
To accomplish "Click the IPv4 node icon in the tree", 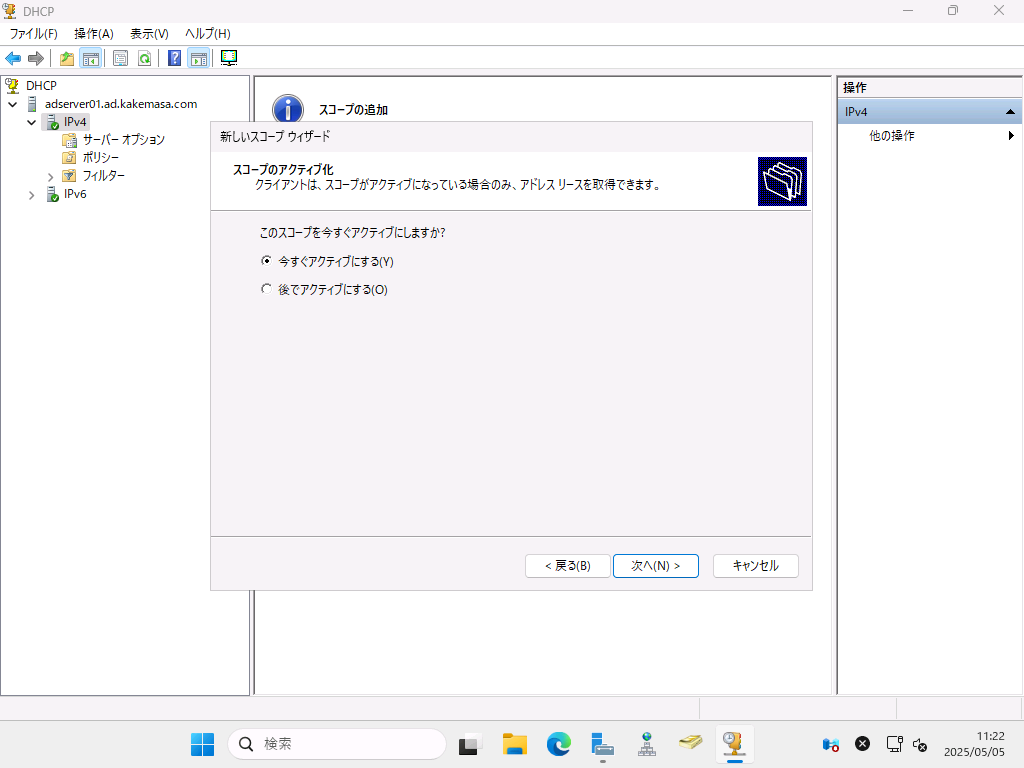I will tap(52, 122).
